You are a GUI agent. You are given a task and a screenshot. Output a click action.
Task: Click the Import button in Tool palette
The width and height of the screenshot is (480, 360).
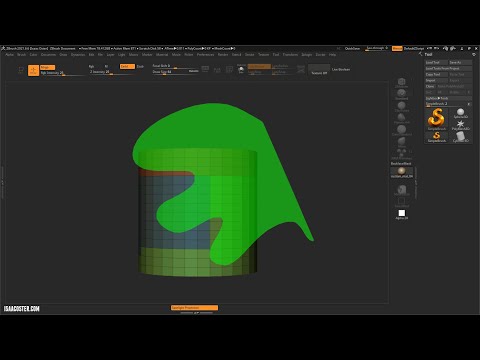(436, 80)
